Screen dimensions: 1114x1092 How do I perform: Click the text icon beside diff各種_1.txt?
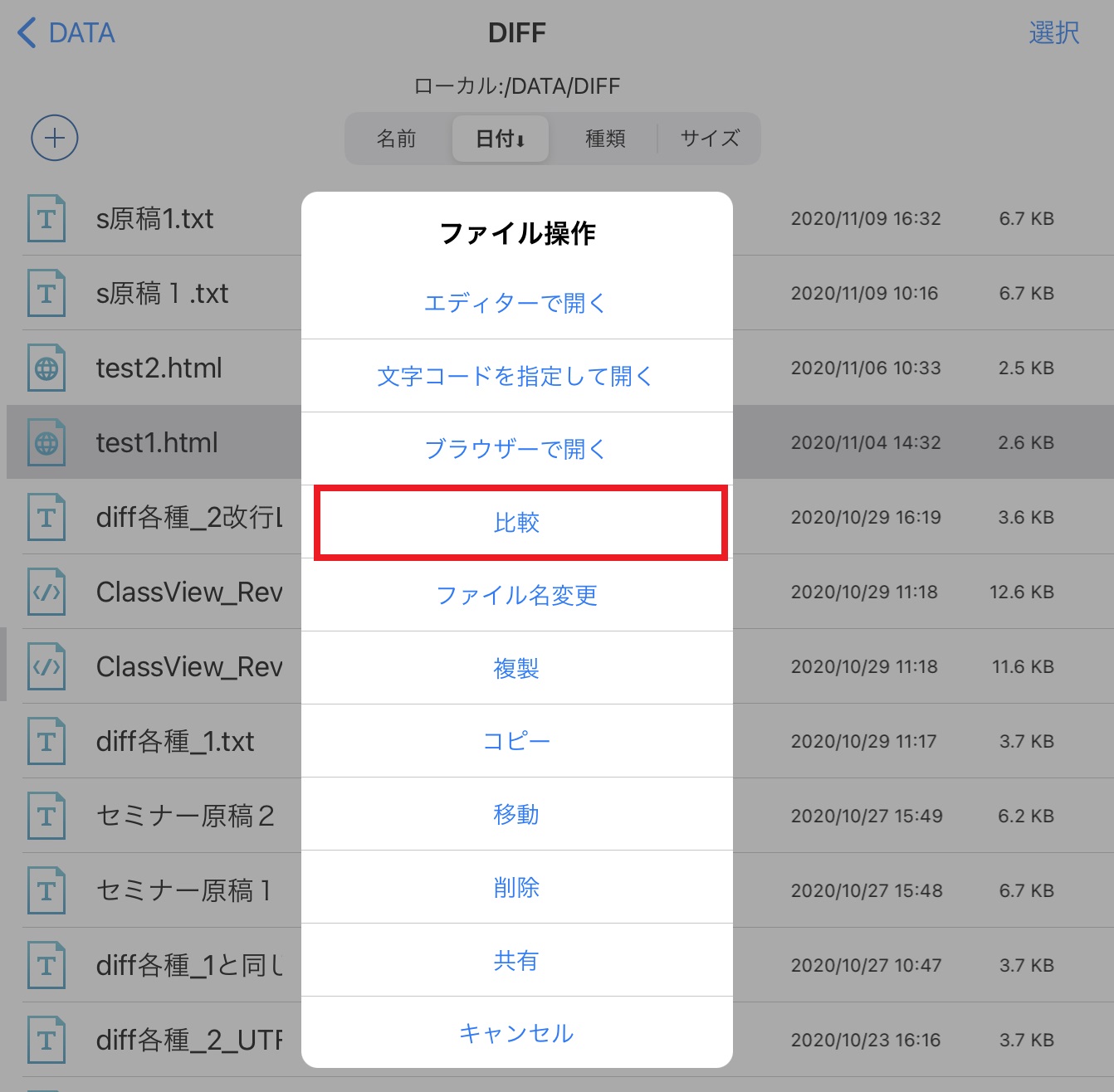[46, 741]
